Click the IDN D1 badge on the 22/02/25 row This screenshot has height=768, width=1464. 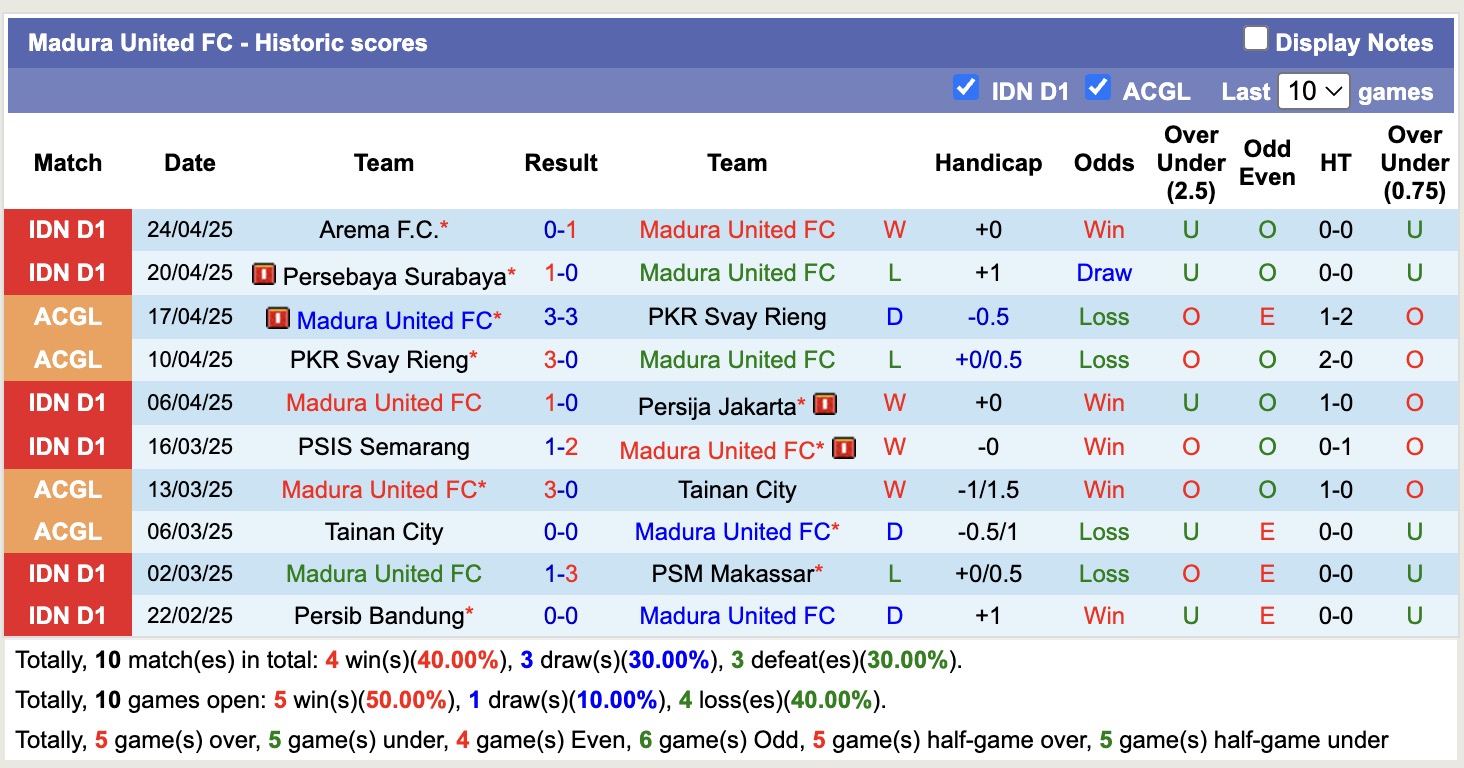67,615
